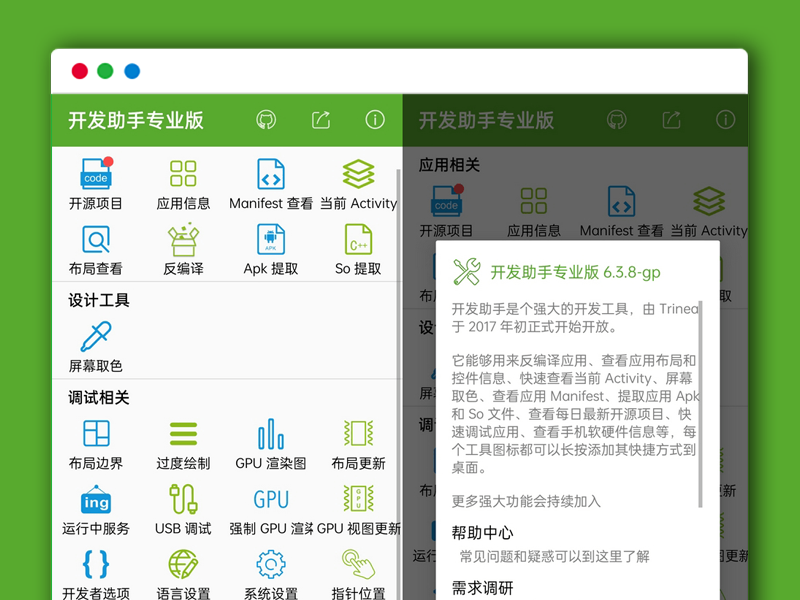
Task: Select the 屏幕取色 eyedropper tool
Action: [x=96, y=347]
